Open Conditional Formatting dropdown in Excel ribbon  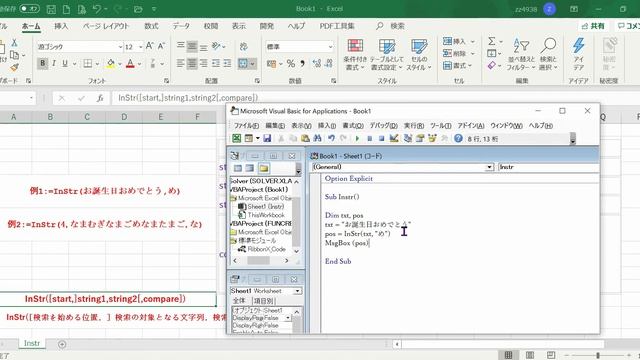click(x=355, y=56)
